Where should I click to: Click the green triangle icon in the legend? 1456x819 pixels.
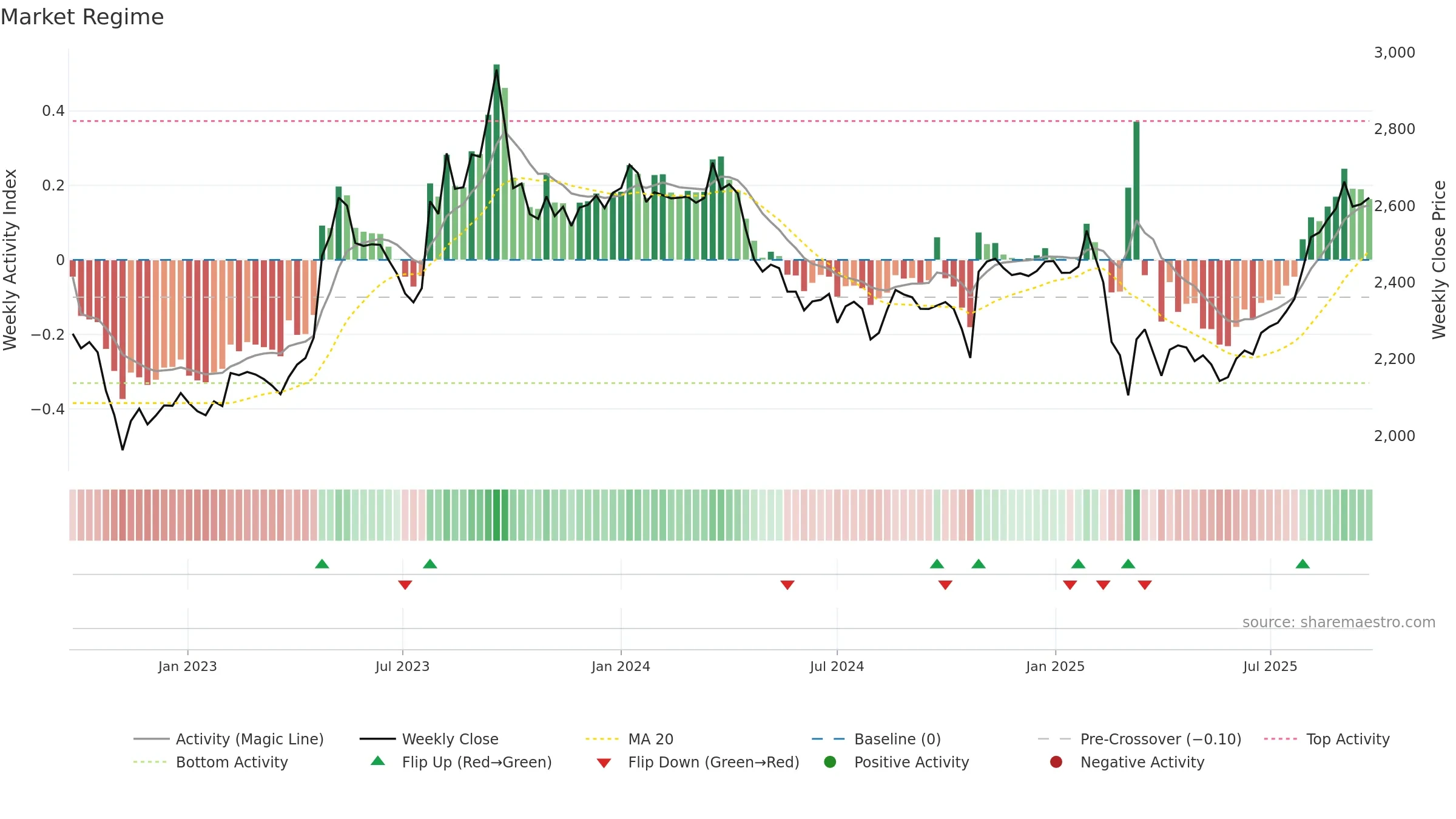378,761
